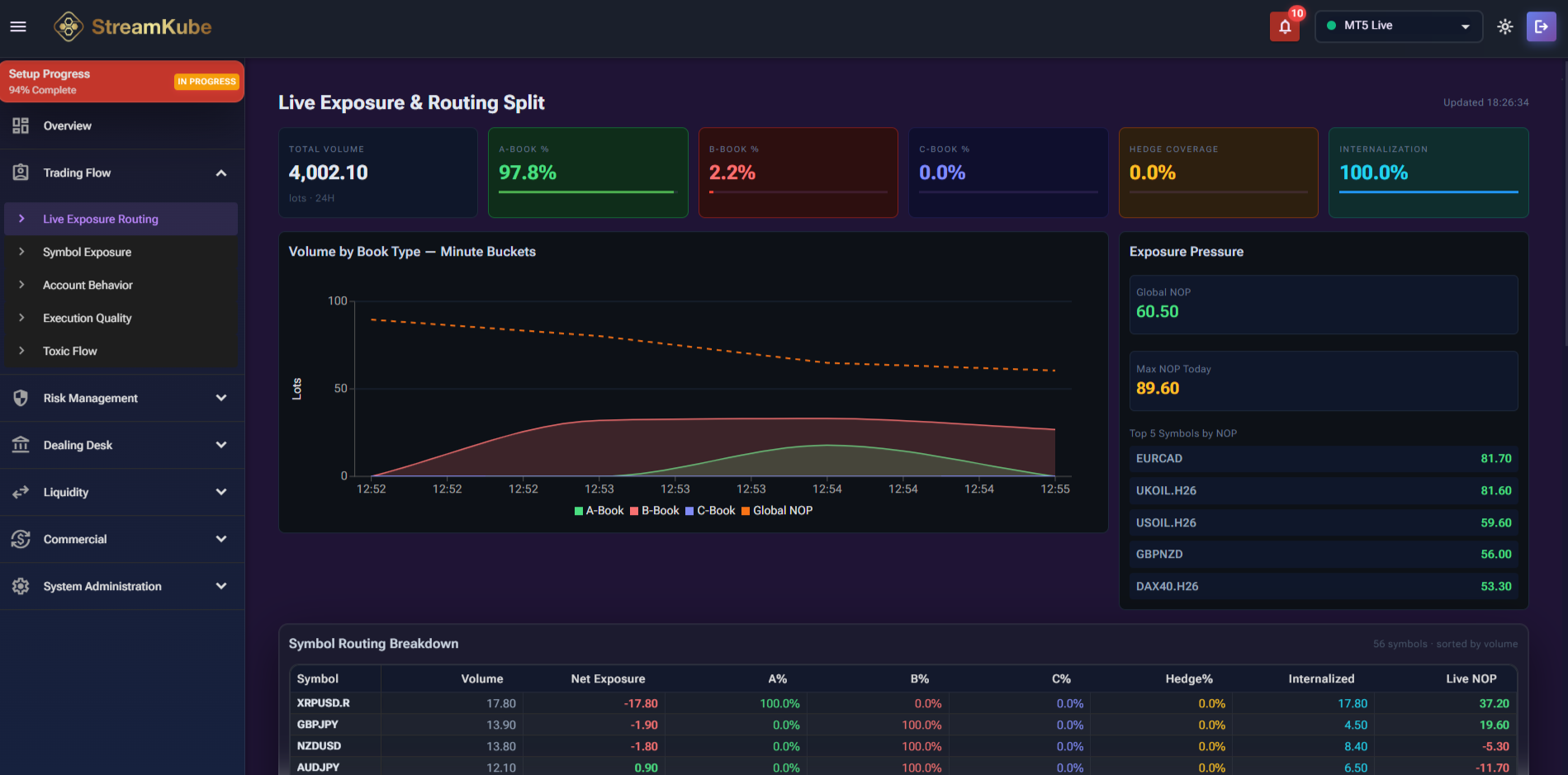Toggle the light/dark theme sun icon
Image resolution: width=1568 pixels, height=775 pixels.
1505,26
